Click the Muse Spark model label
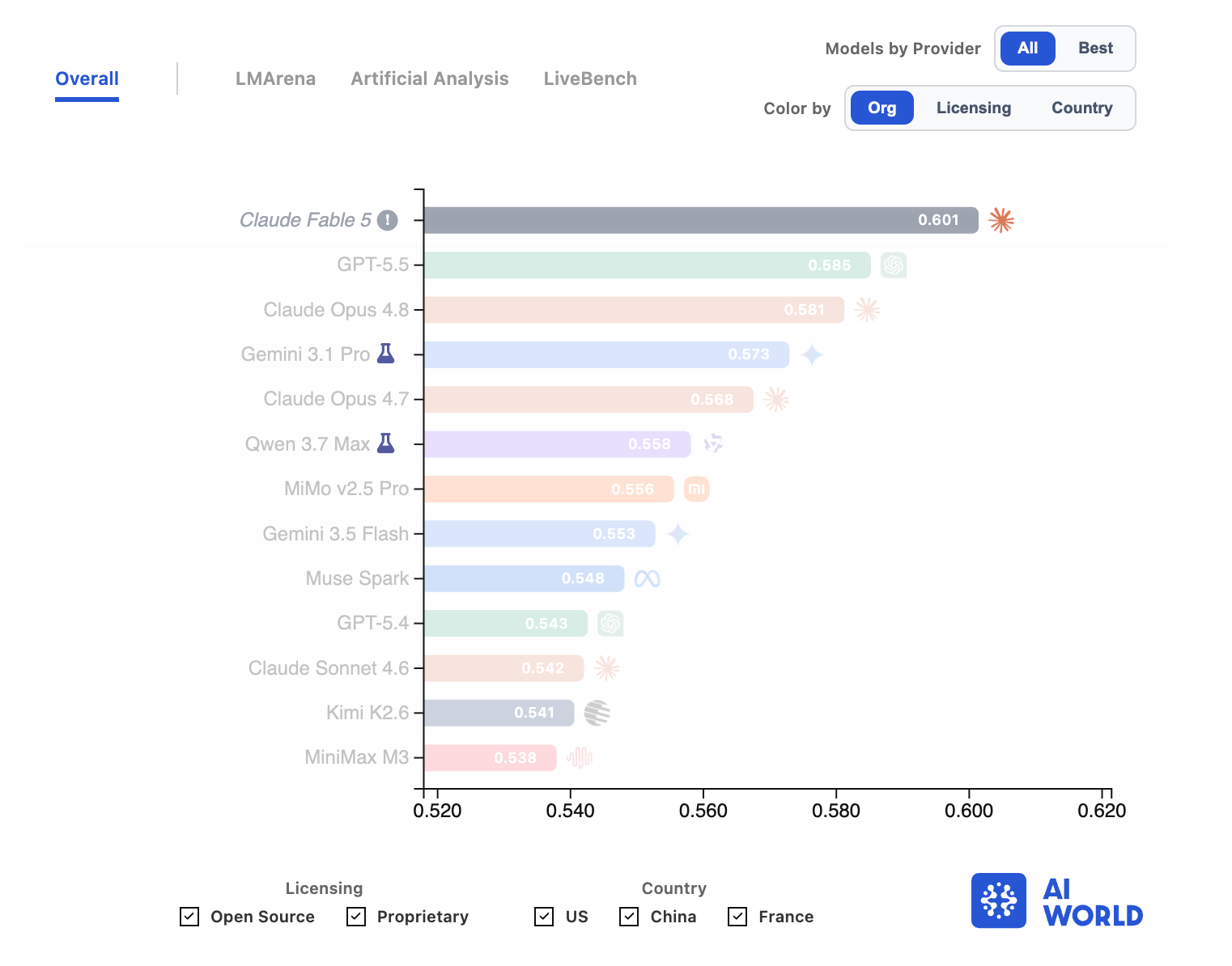 (x=358, y=578)
